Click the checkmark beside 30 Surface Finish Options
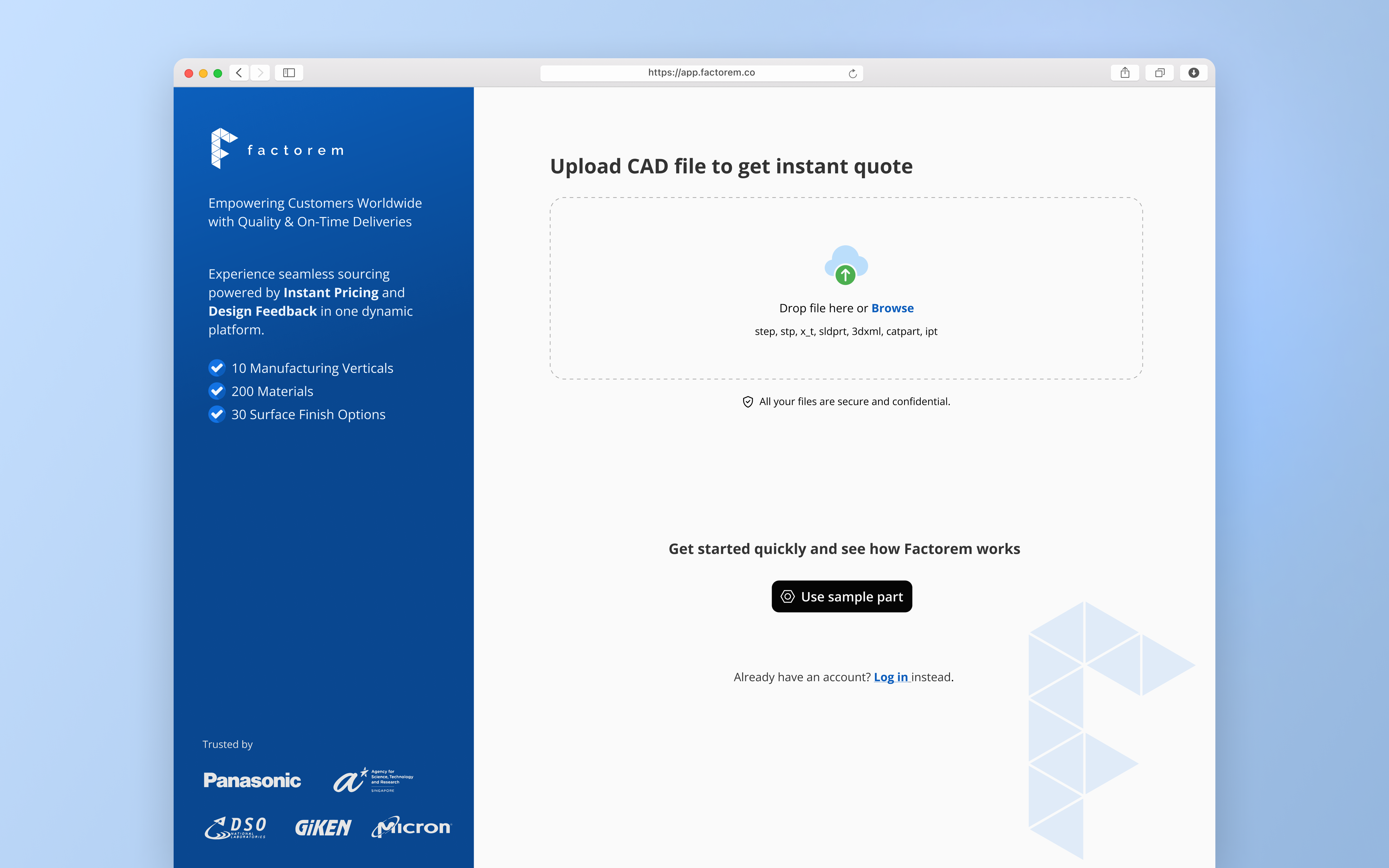Screen dimensions: 1389x868 [217, 414]
